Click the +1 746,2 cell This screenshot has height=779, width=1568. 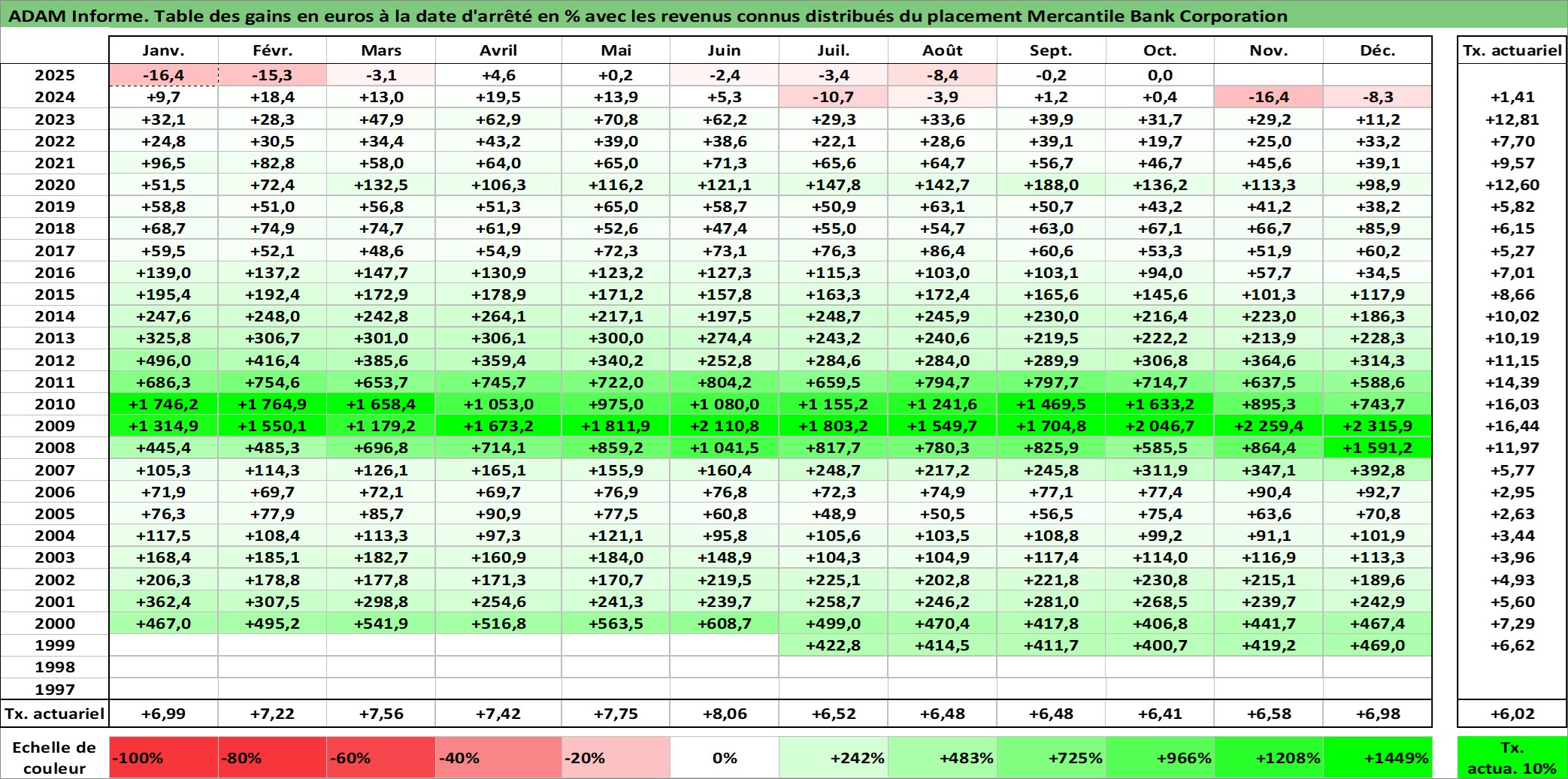click(x=164, y=404)
